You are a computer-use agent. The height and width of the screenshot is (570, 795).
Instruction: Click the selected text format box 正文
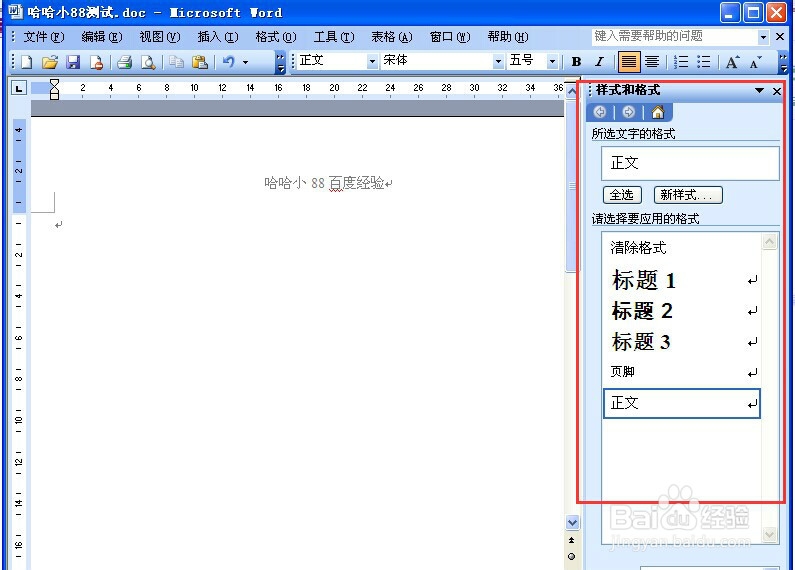click(690, 163)
